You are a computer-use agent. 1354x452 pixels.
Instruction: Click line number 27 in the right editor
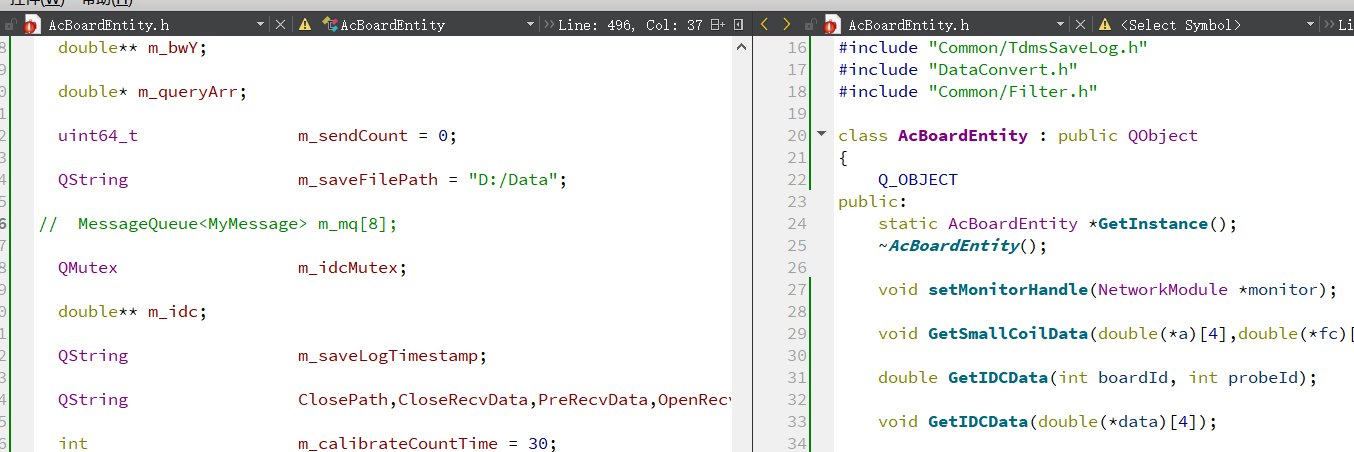point(796,290)
